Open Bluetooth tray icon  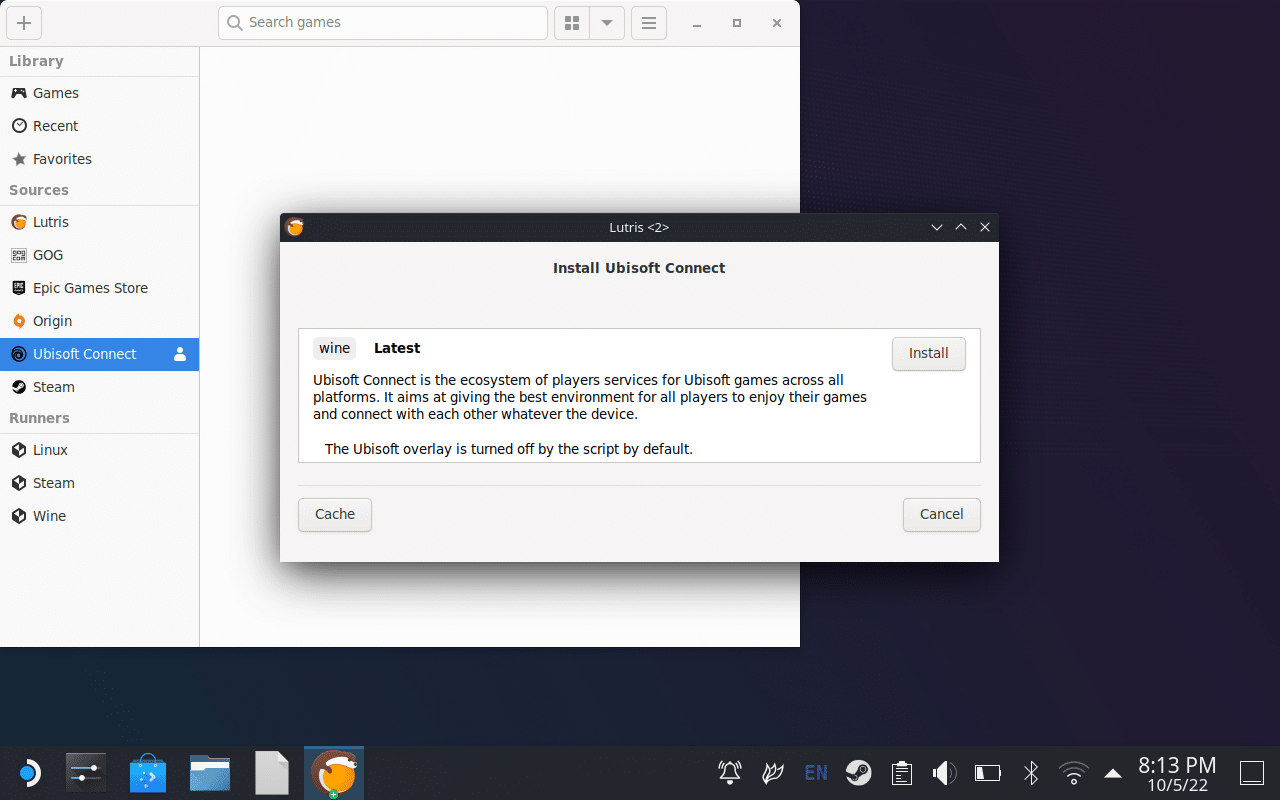(1031, 773)
